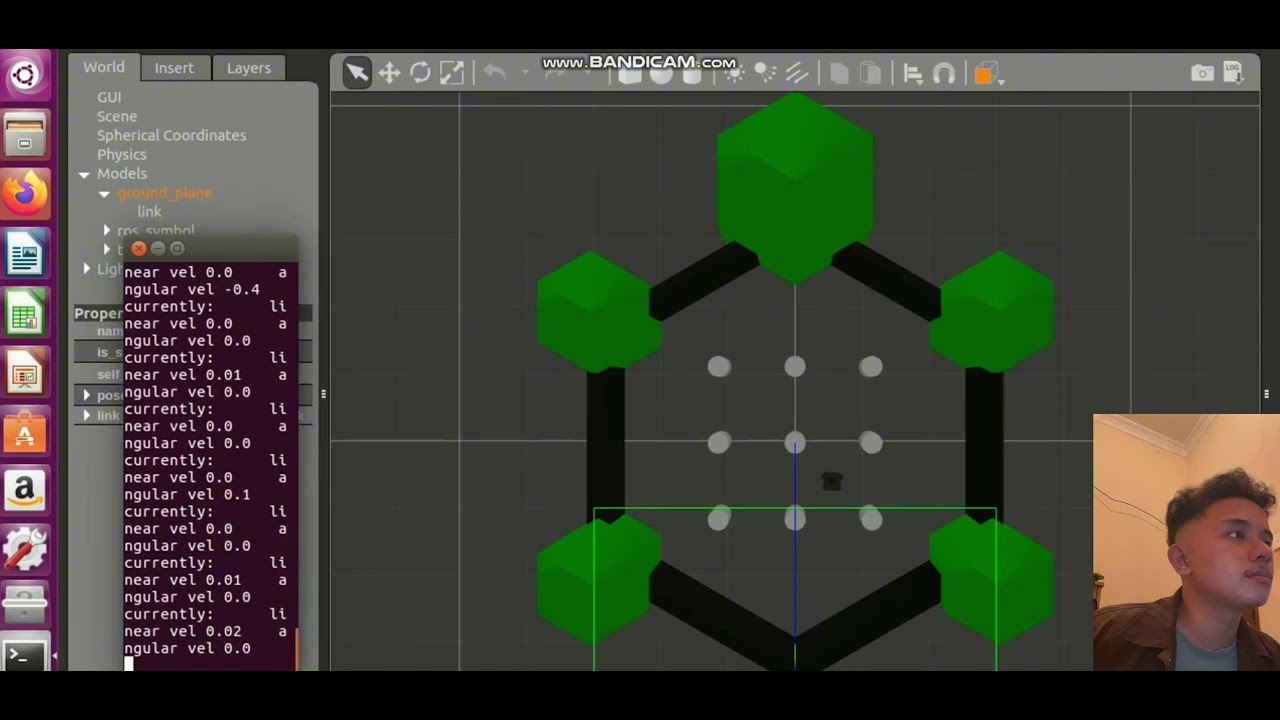This screenshot has height=720, width=1280.
Task: Click the undo arrow in Gazebo toolbar
Action: click(x=495, y=72)
